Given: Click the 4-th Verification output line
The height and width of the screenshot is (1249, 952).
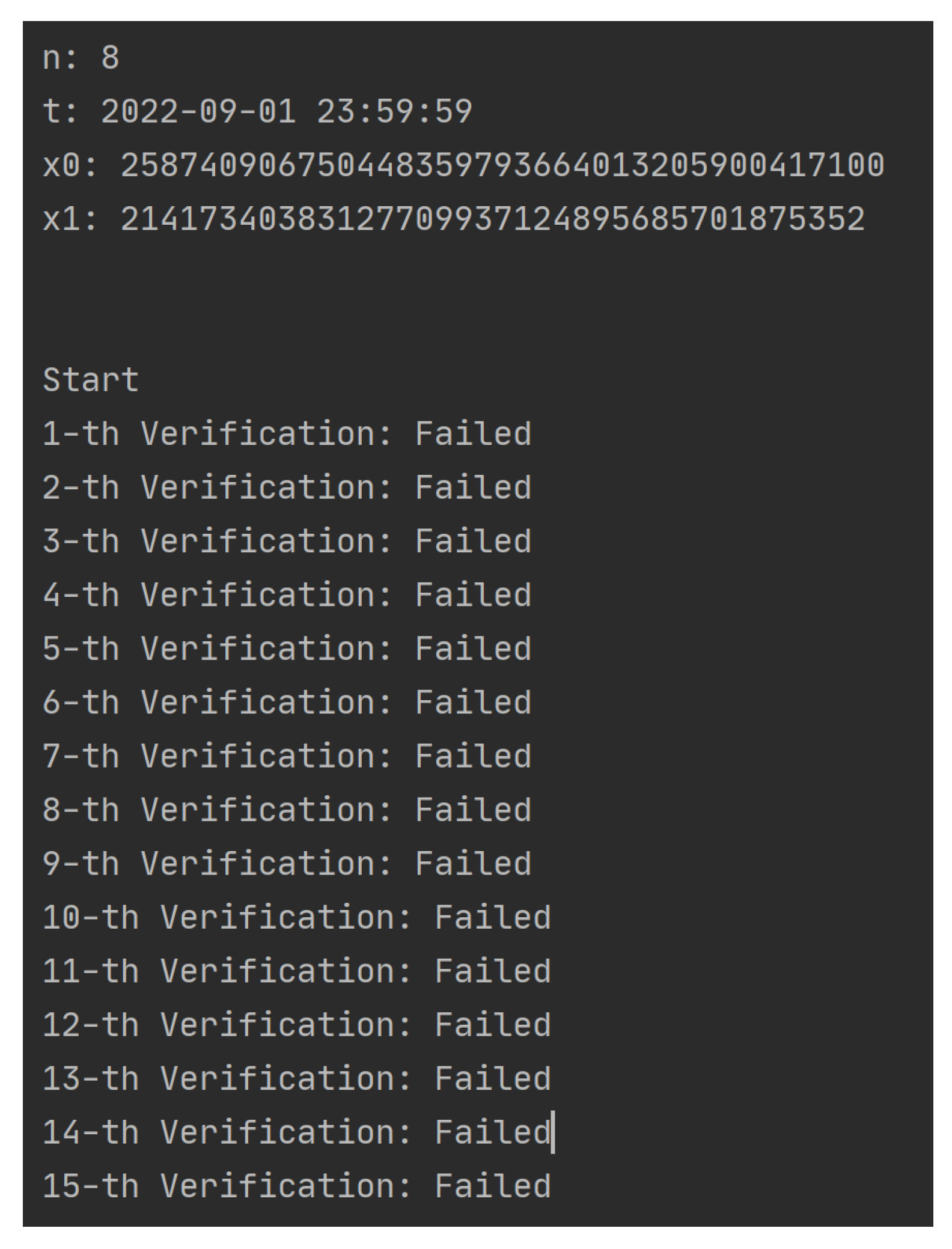Looking at the screenshot, I should pyautogui.click(x=287, y=595).
